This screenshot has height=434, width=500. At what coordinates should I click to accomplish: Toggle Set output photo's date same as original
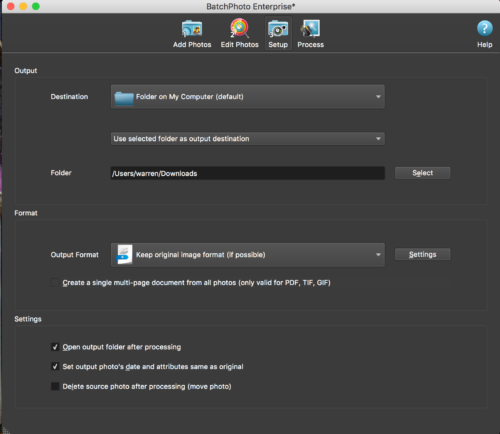(55, 367)
